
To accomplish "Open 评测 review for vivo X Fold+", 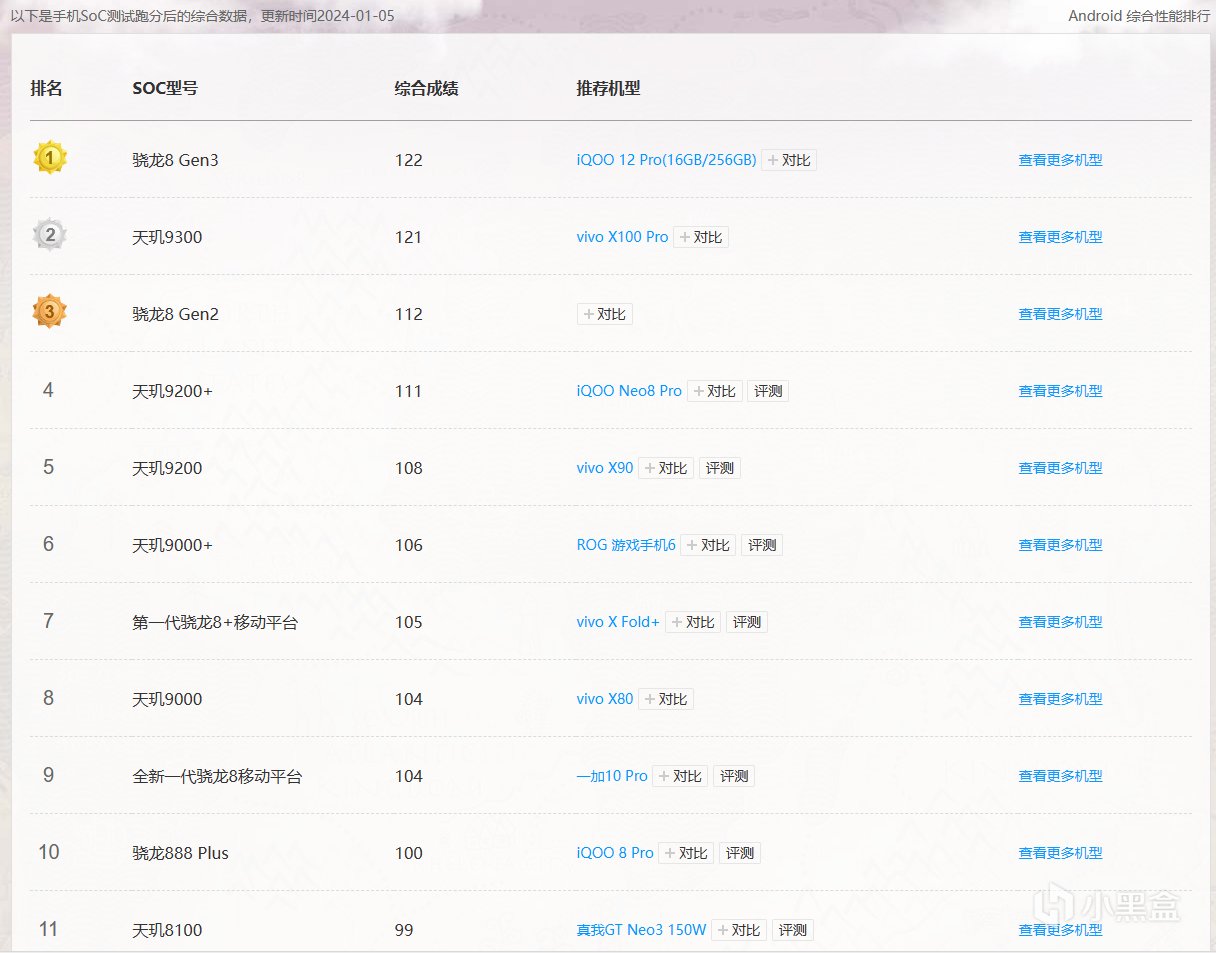I will [747, 622].
